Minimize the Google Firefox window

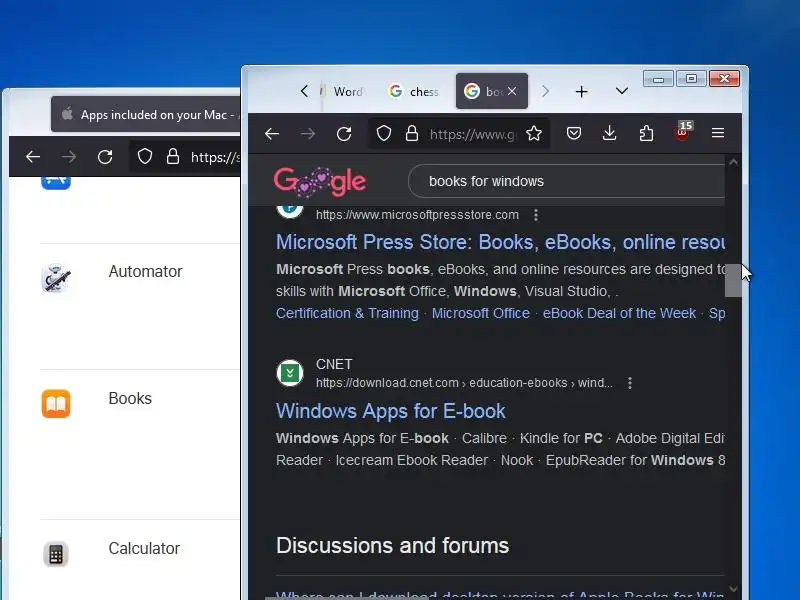coord(658,79)
